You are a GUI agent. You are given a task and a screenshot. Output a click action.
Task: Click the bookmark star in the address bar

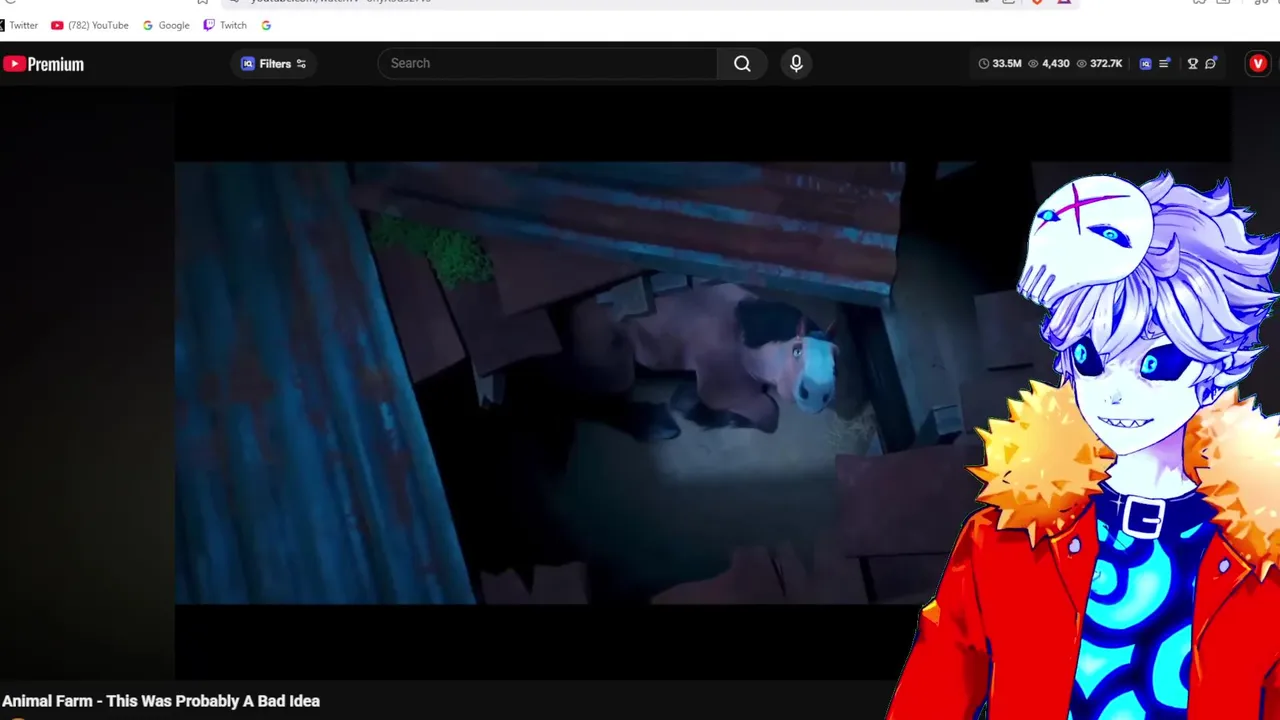202,2
